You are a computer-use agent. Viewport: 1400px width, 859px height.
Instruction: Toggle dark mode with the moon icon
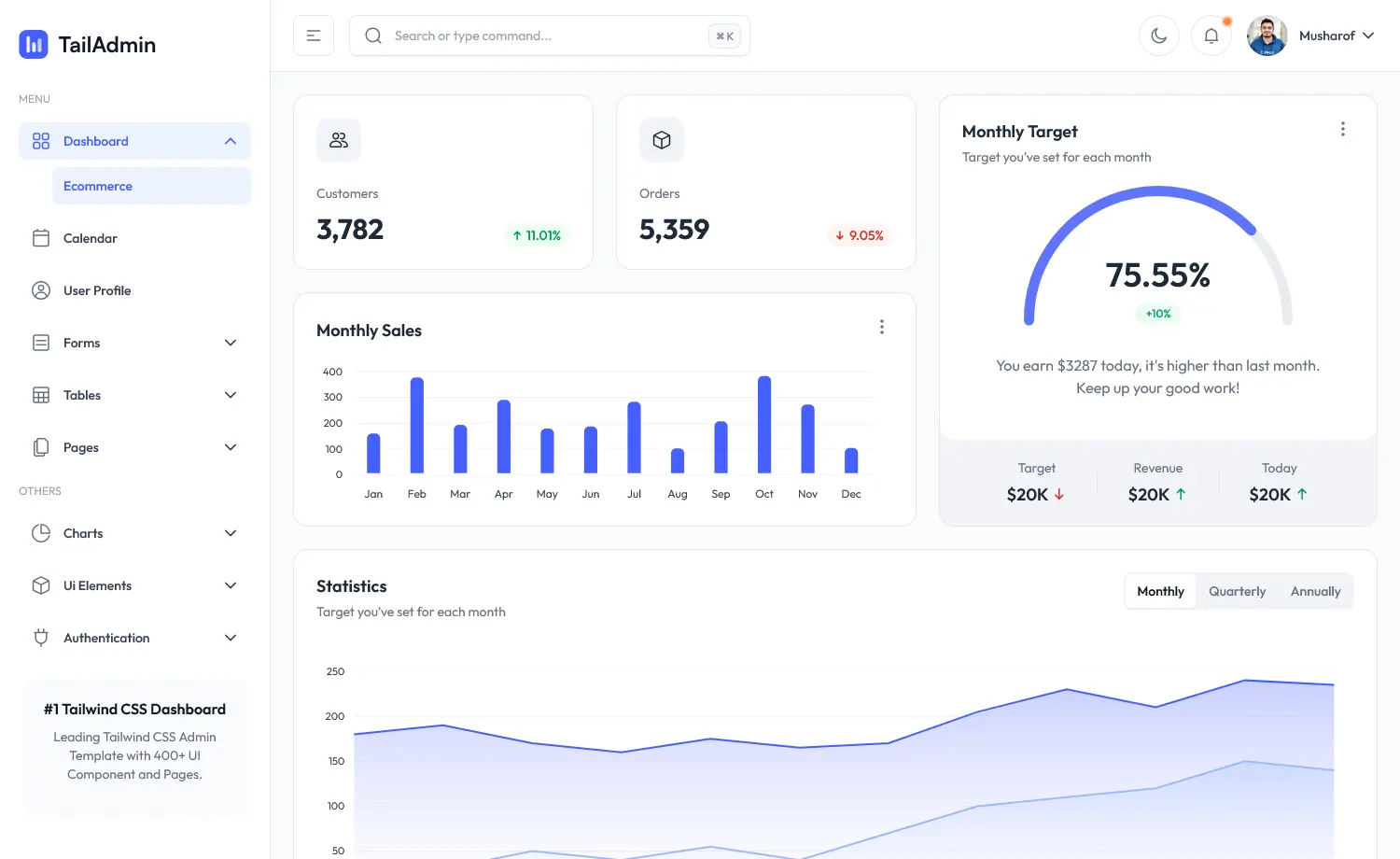pos(1158,35)
